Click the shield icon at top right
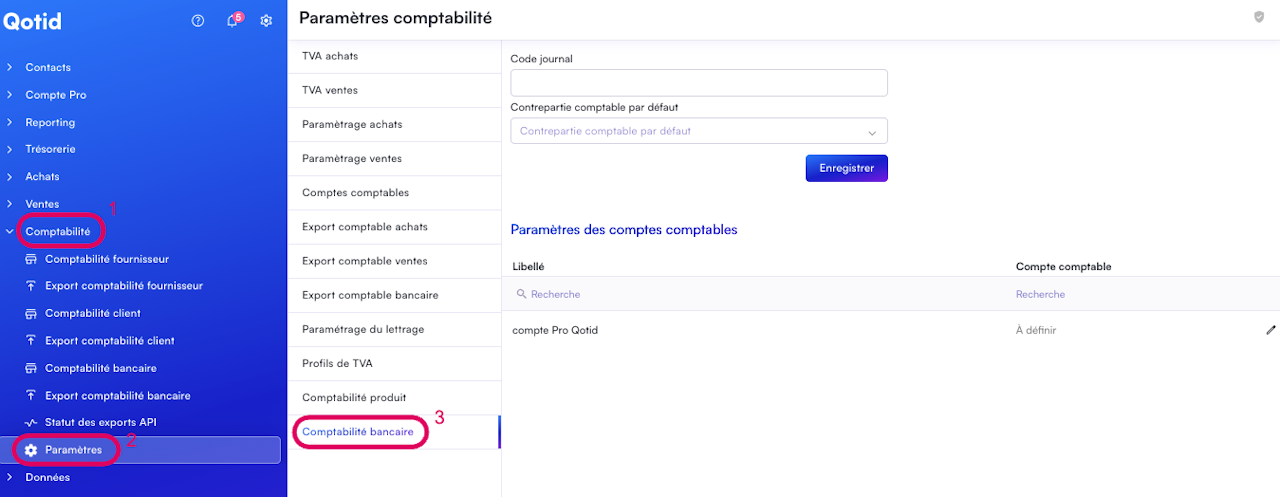Viewport: 1280px width, 497px height. click(x=1259, y=17)
